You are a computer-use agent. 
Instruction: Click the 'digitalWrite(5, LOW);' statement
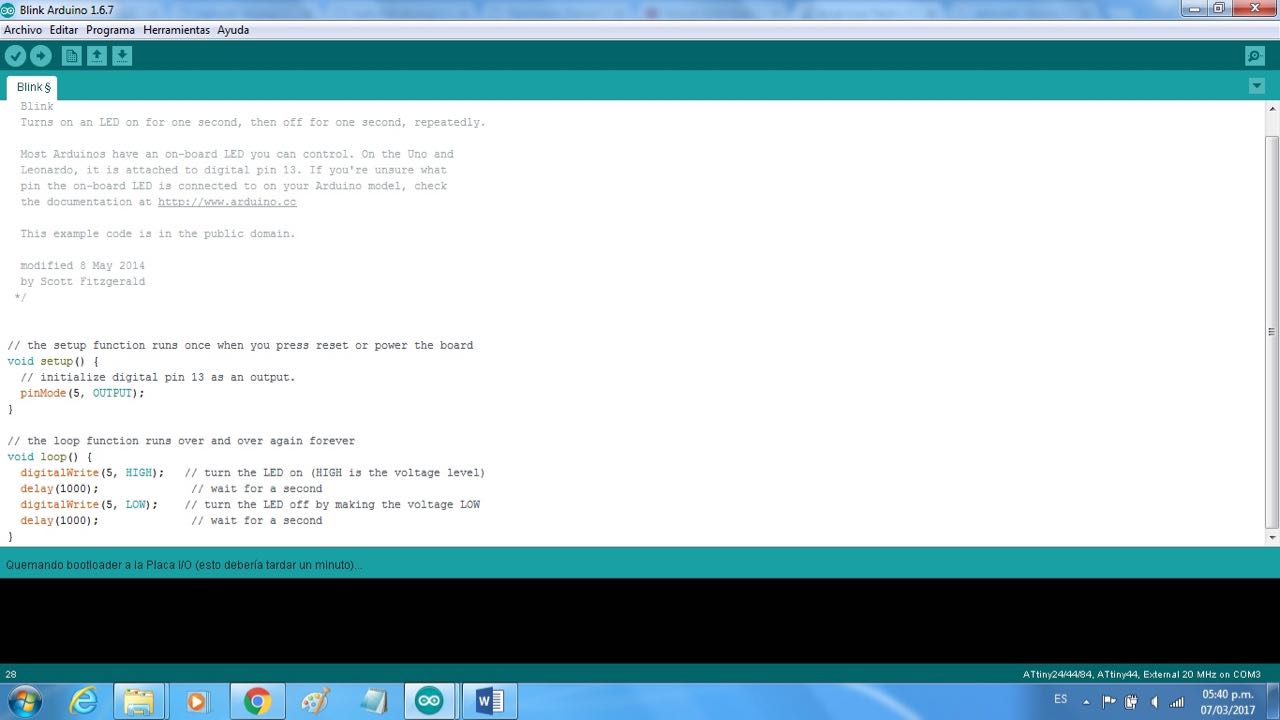[89, 505]
